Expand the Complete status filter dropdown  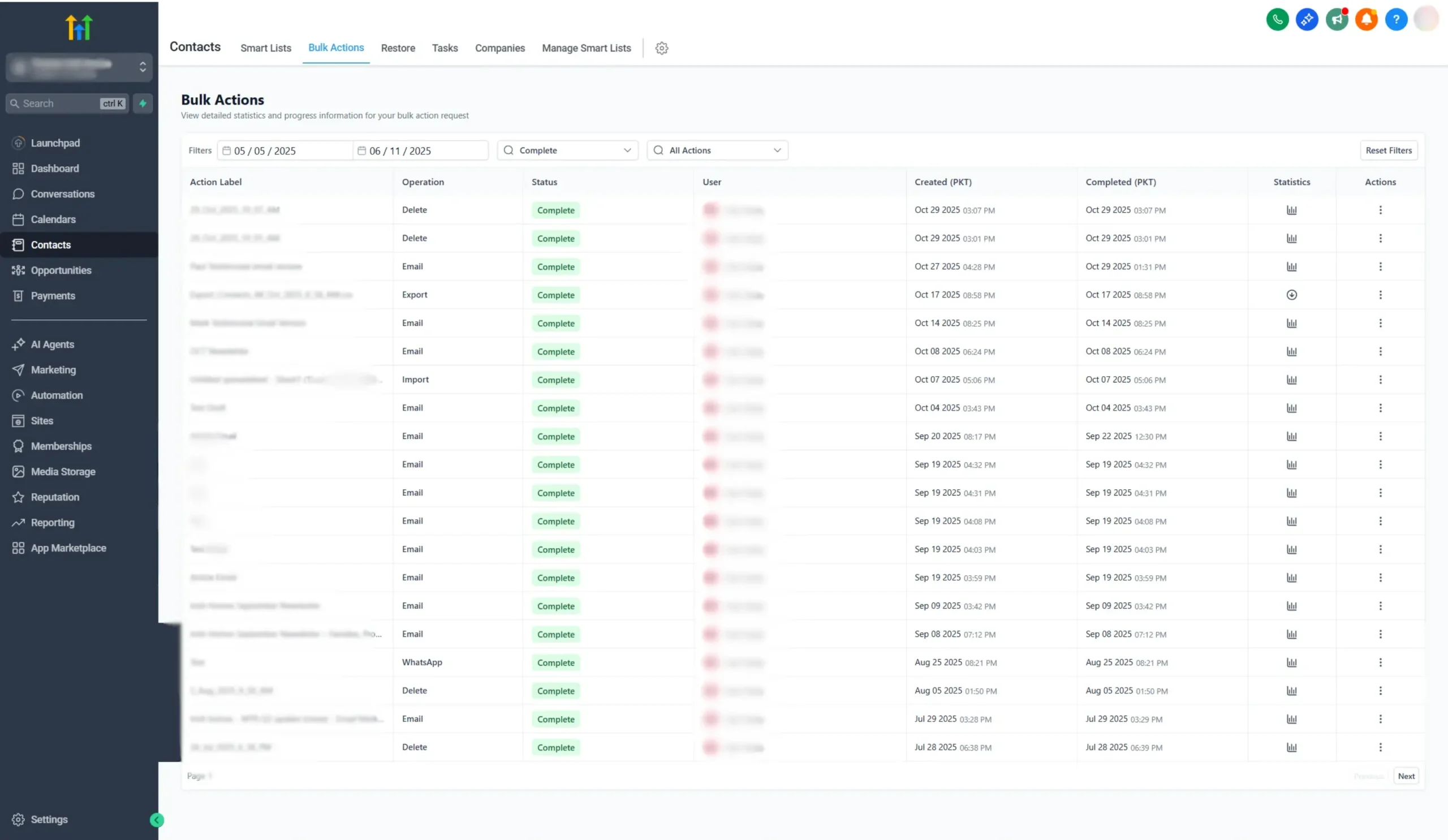pyautogui.click(x=567, y=150)
